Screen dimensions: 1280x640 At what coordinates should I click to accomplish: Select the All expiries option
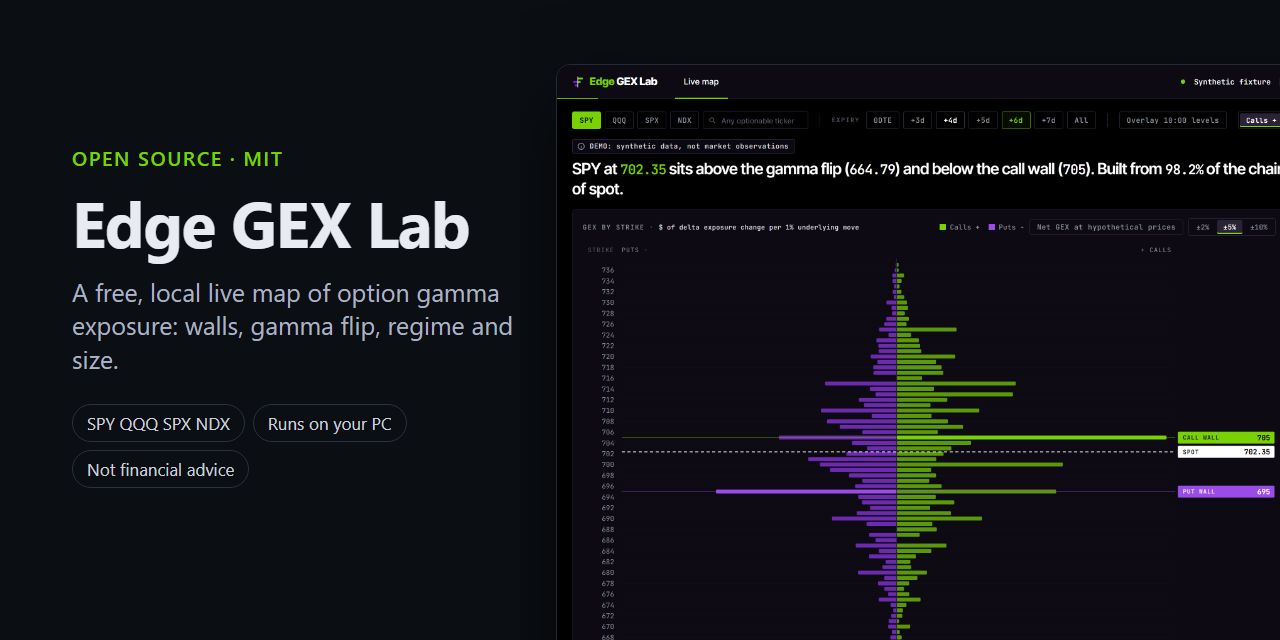tap(1081, 120)
